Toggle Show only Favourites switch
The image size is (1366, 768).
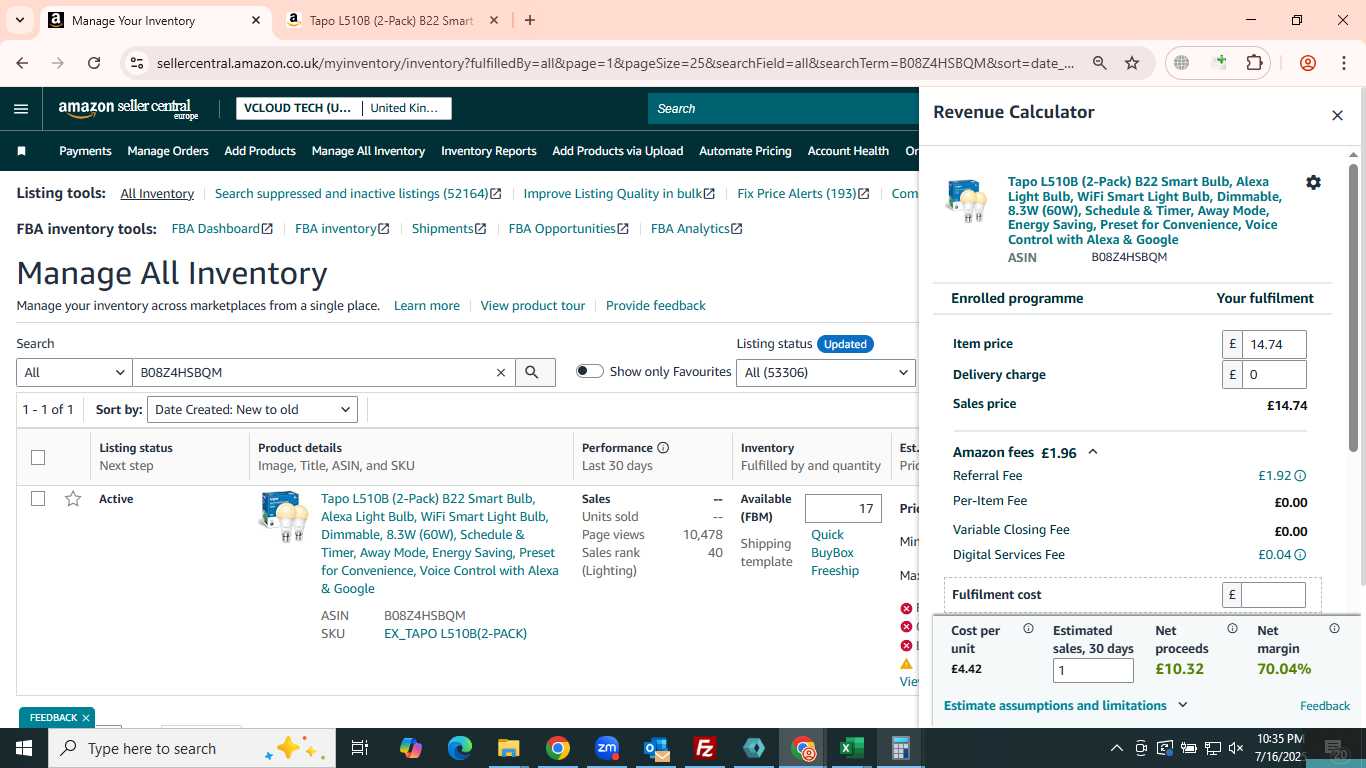pyautogui.click(x=590, y=371)
